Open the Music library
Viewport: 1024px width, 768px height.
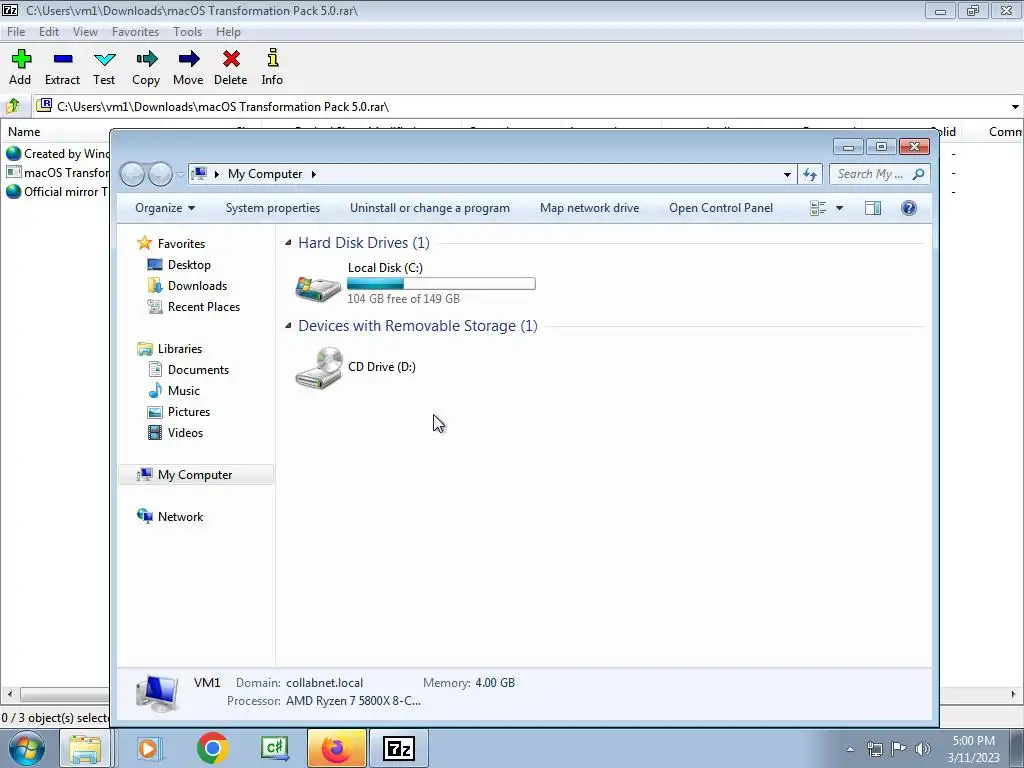[x=184, y=391]
